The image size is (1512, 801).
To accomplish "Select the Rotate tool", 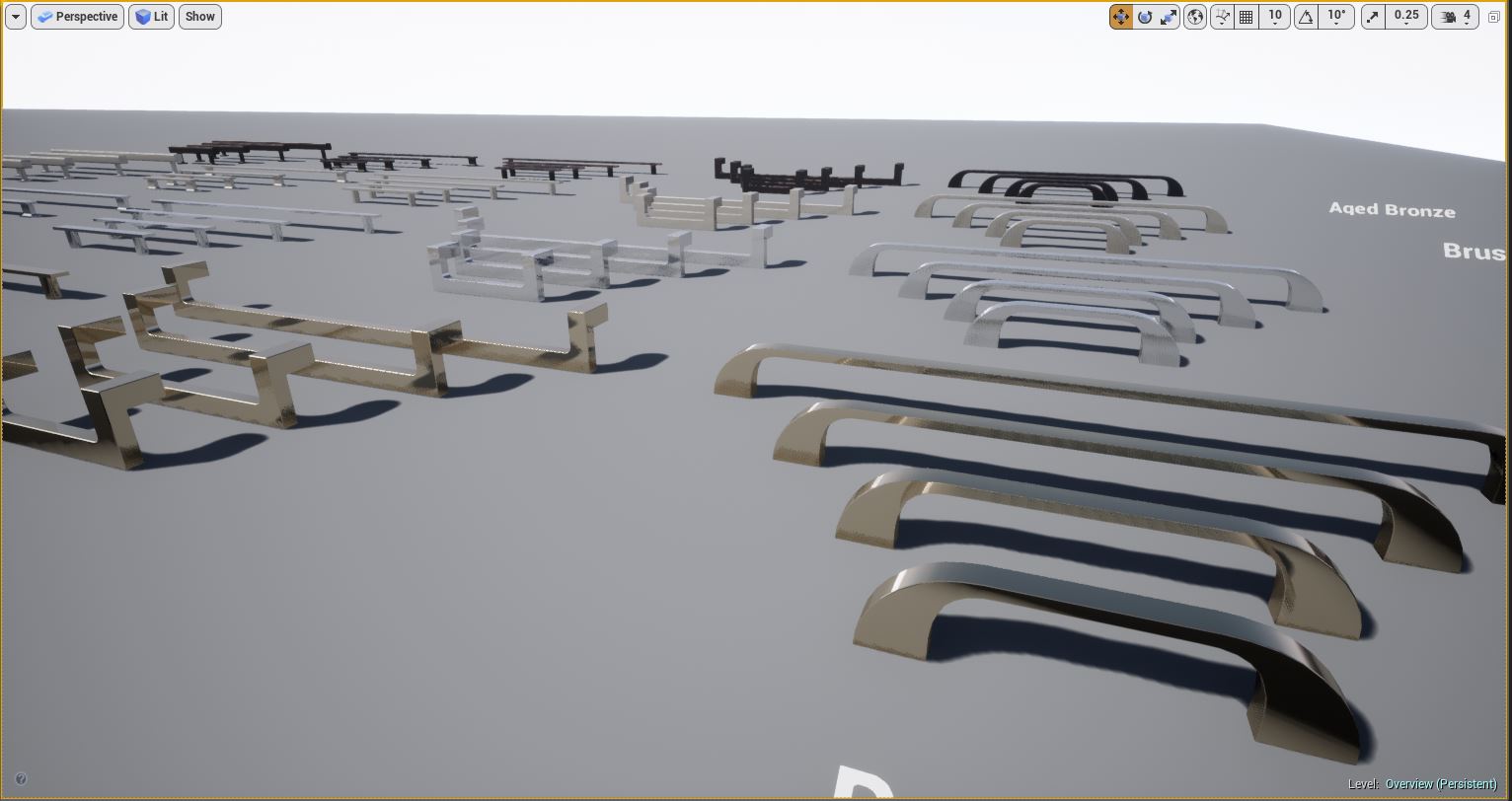I will 1145,17.
